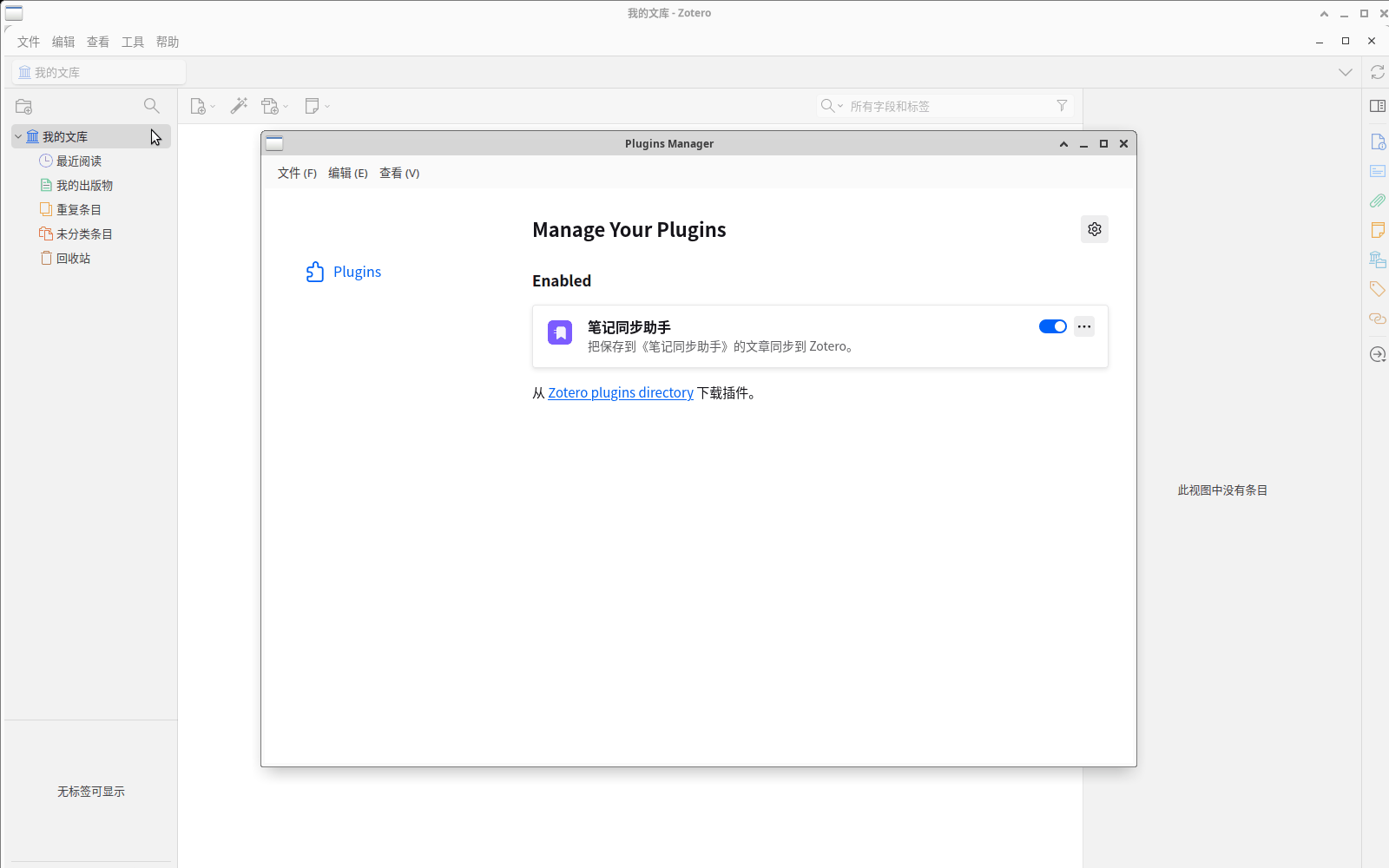Click the new collection icon in left toolbar
Viewport: 1389px width, 868px height.
click(x=24, y=106)
